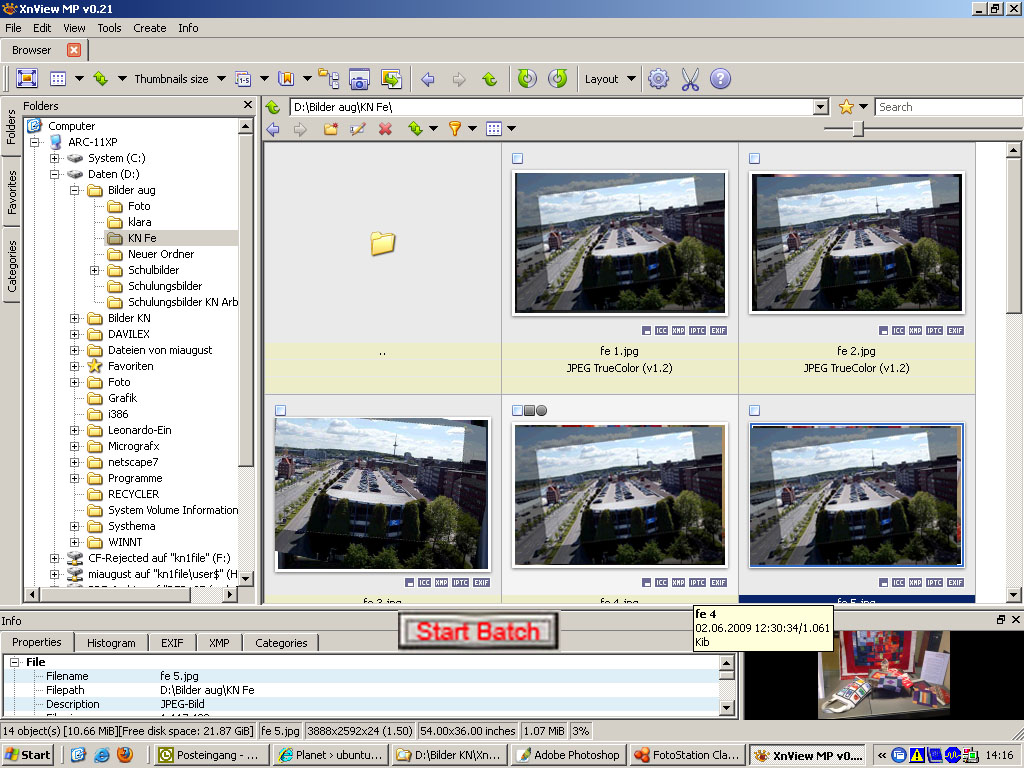Click the yellow filter funnel icon
The height and width of the screenshot is (768, 1024).
[455, 129]
